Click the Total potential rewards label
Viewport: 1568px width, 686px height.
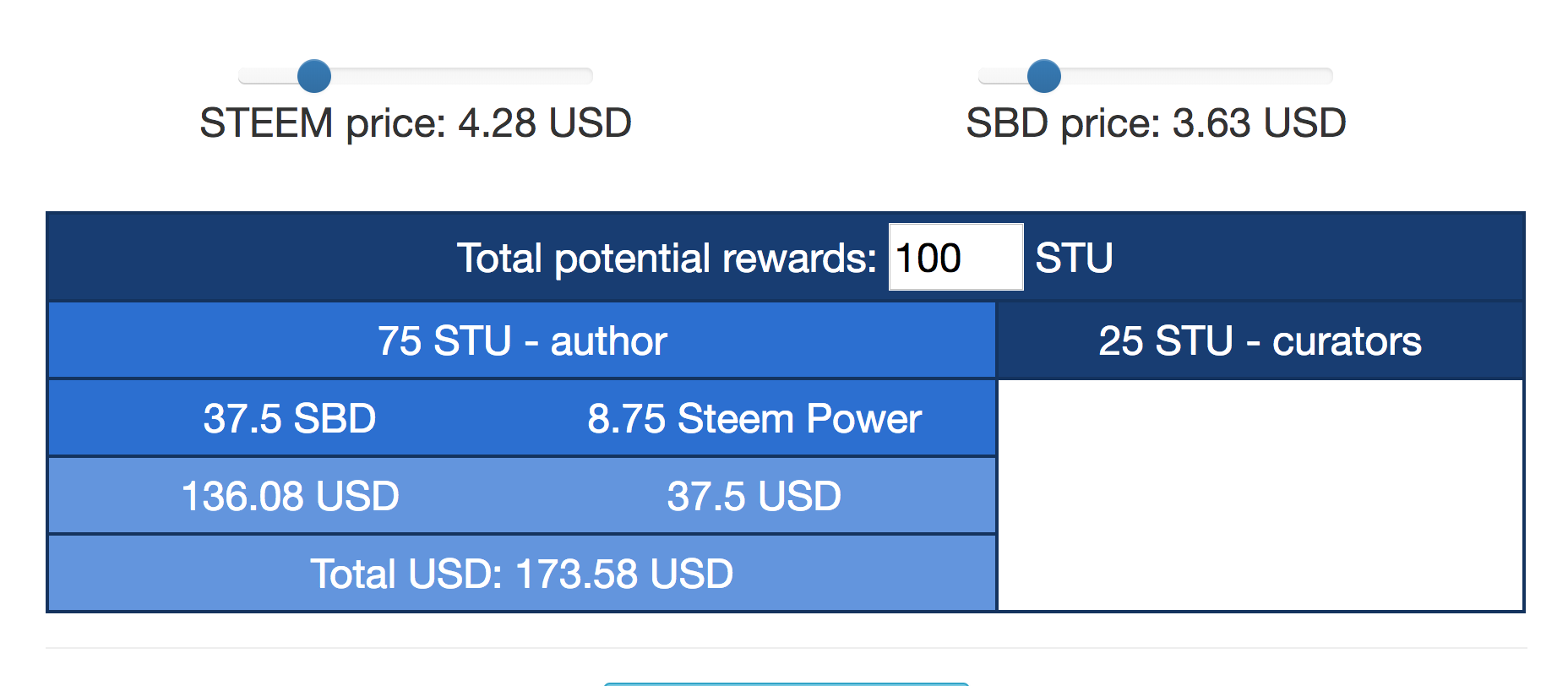tap(667, 258)
